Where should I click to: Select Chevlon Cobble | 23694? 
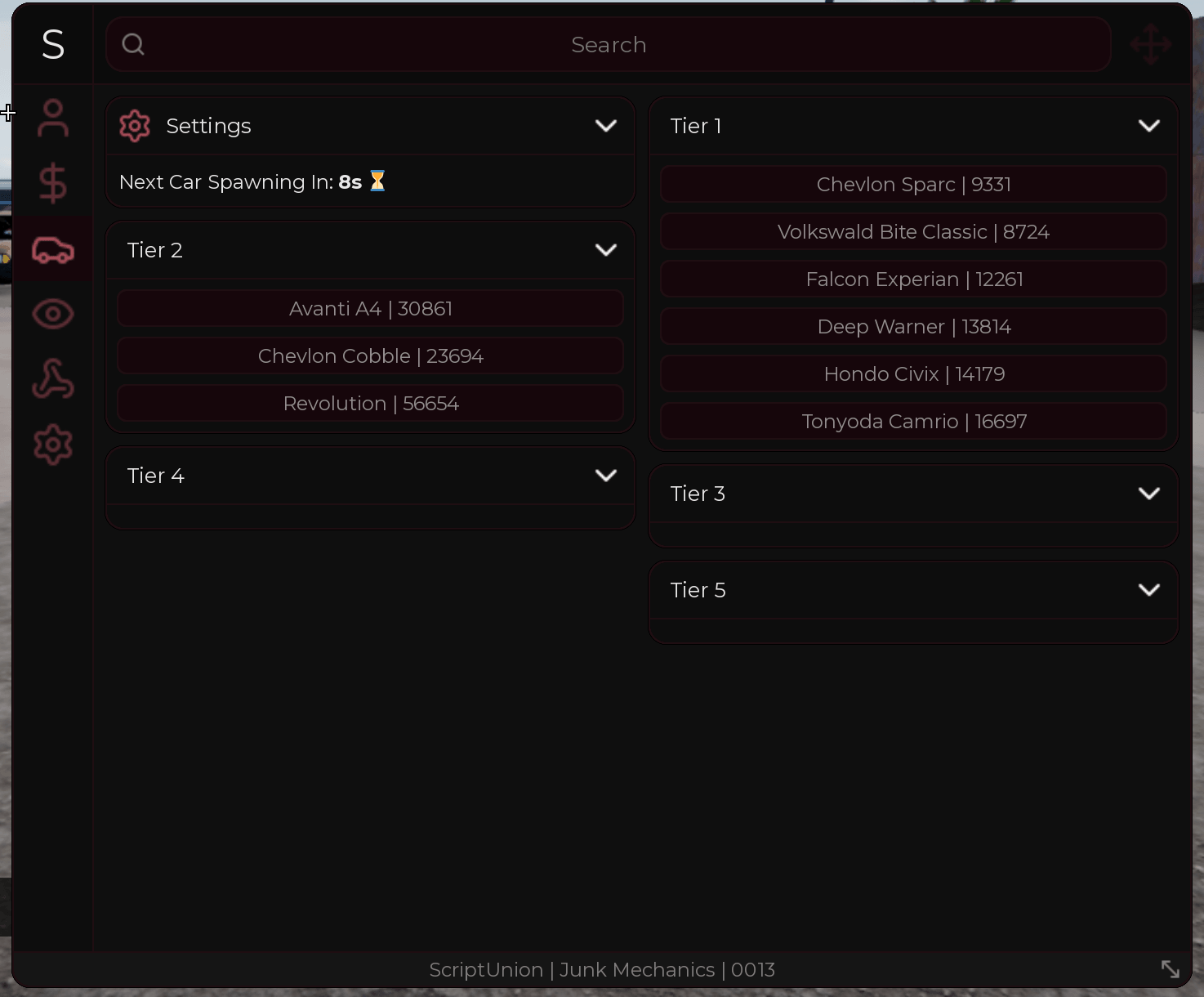point(370,356)
